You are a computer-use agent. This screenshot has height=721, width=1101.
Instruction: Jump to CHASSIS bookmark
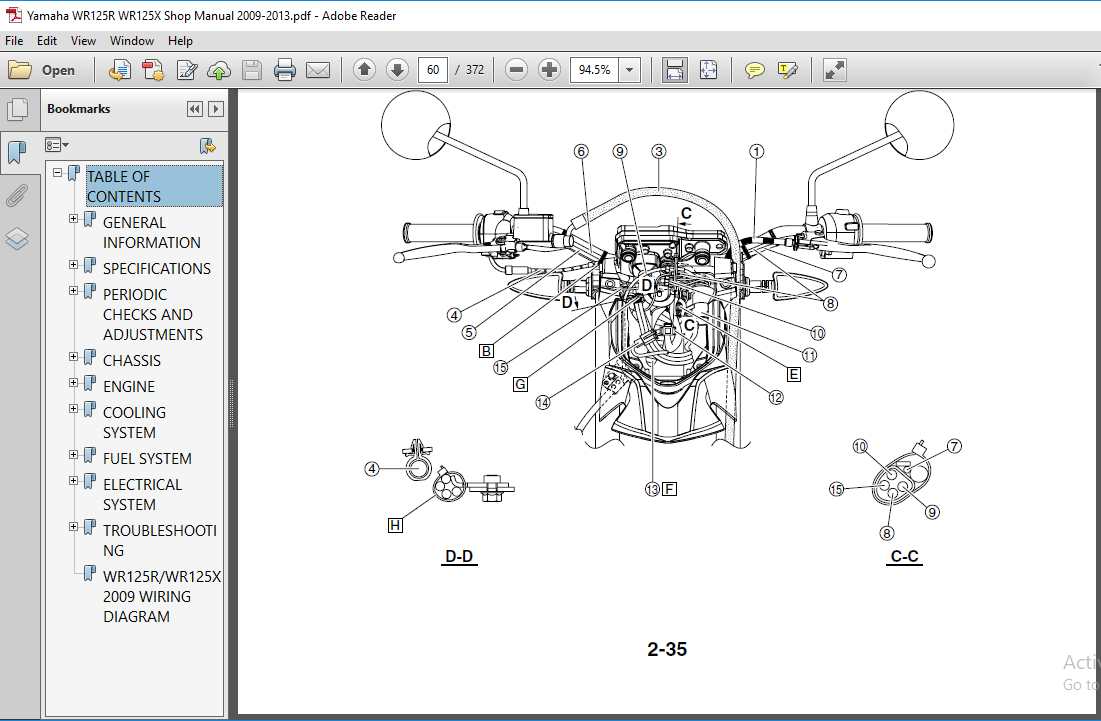(x=132, y=360)
